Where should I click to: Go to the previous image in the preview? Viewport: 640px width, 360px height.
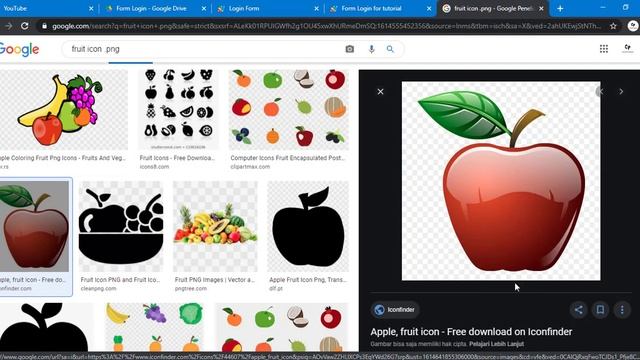601,92
